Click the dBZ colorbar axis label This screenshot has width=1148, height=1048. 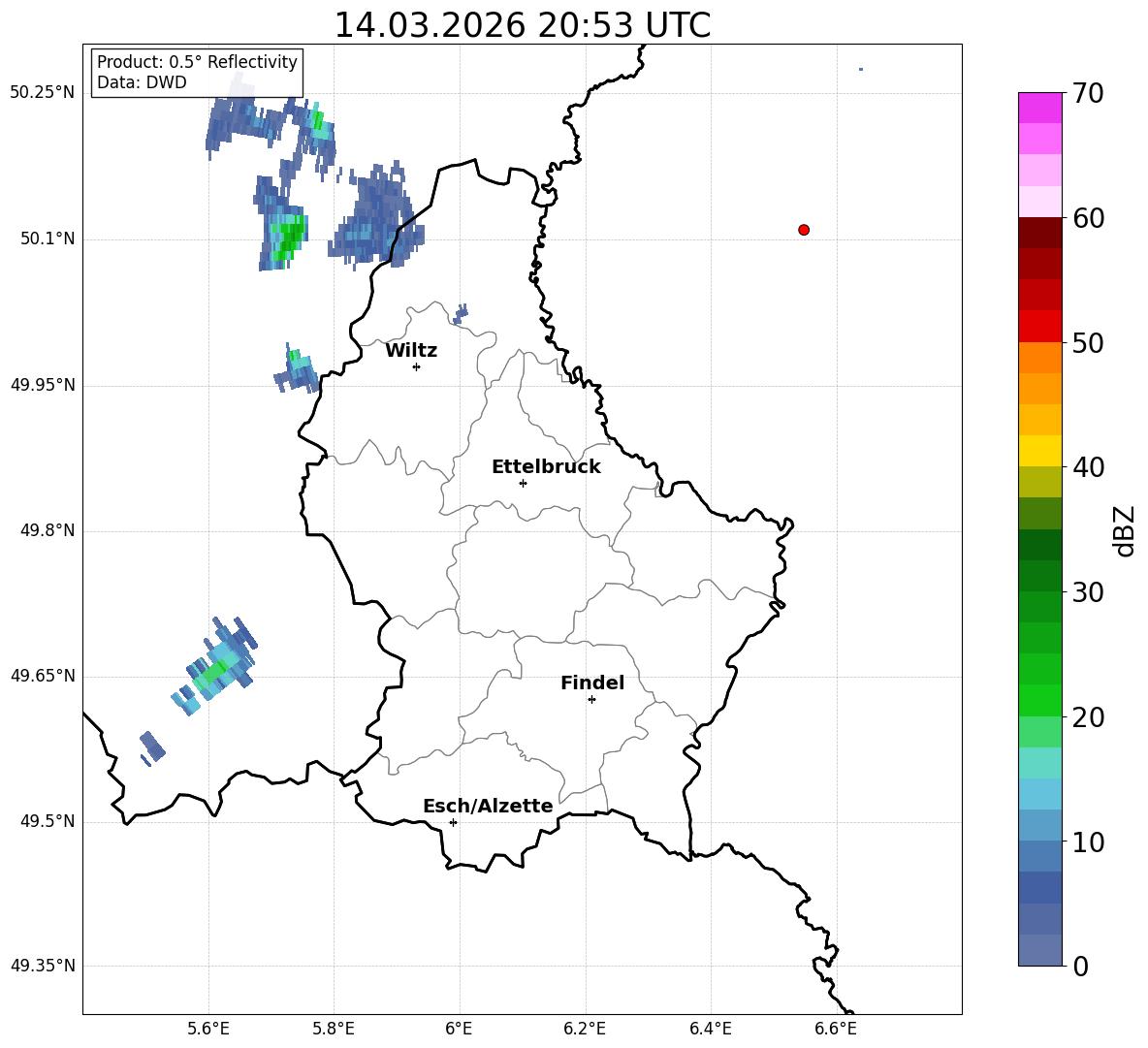[1125, 531]
